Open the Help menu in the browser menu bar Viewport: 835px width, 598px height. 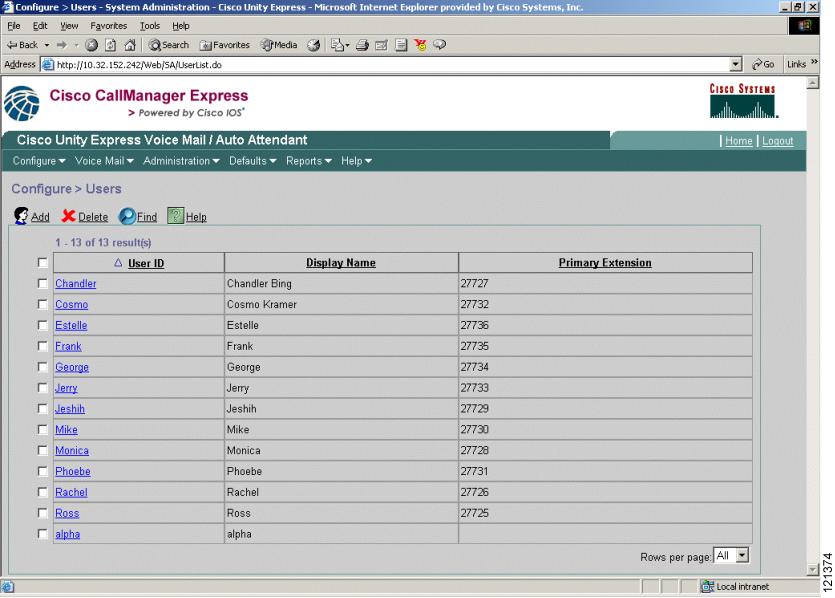181,26
